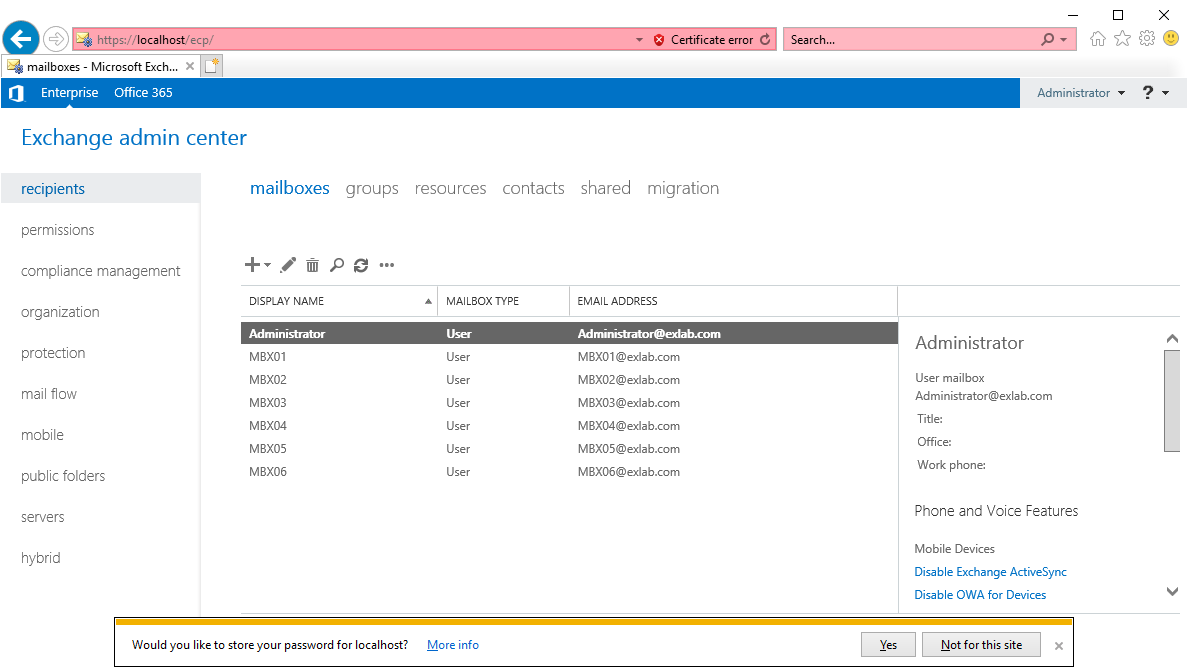Screen dimensions: 1188x668
Task: Select the MBX03 mailbox row
Action: pyautogui.click(x=569, y=402)
